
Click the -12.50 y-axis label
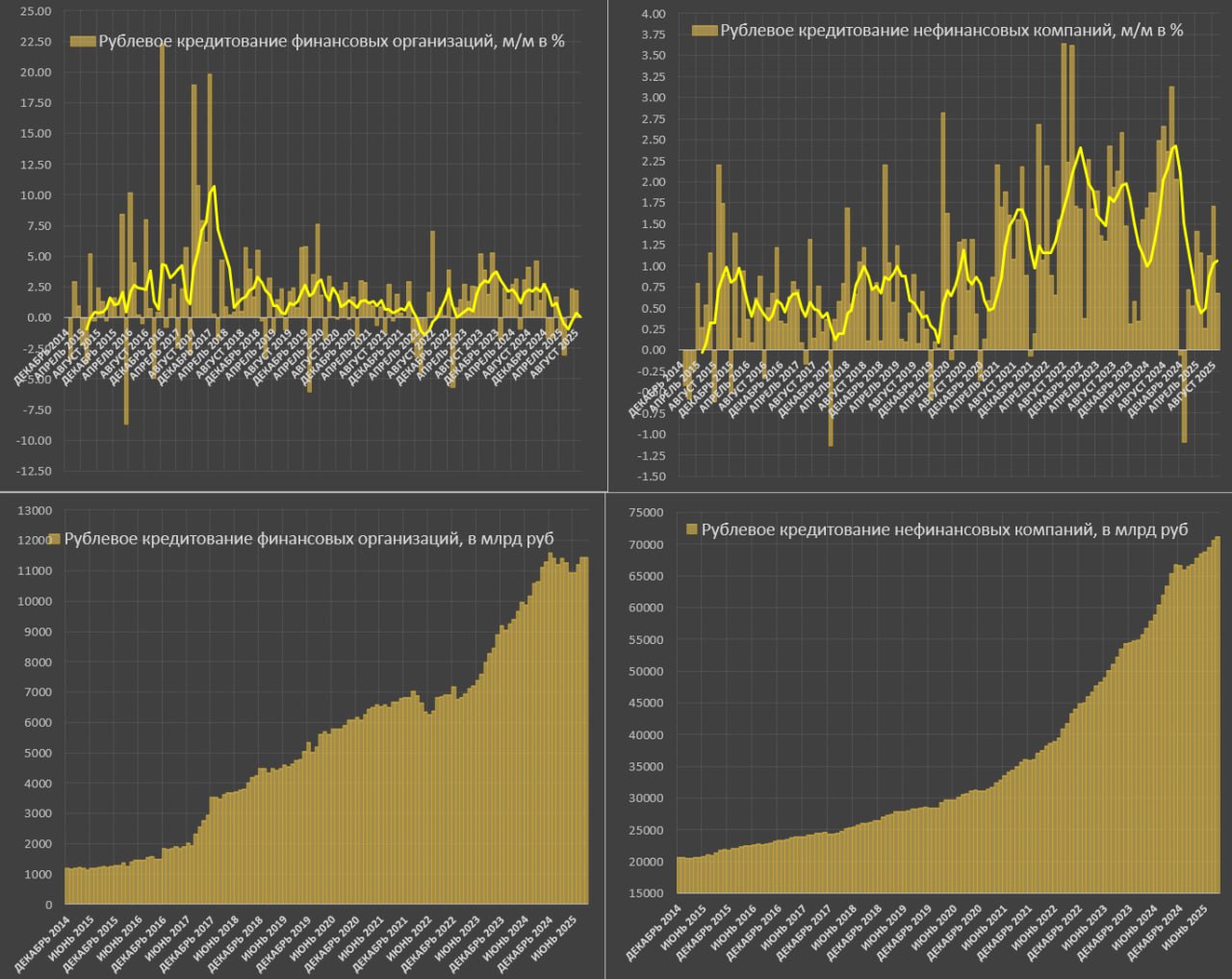click(x=33, y=472)
